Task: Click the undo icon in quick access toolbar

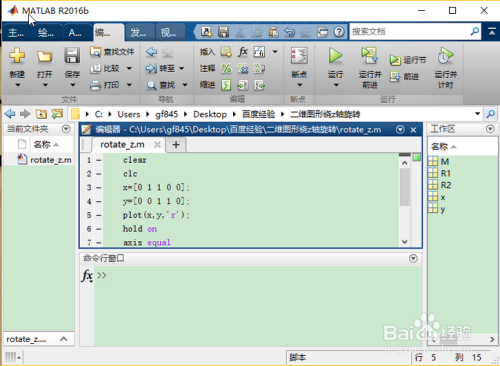Action: click(x=289, y=32)
